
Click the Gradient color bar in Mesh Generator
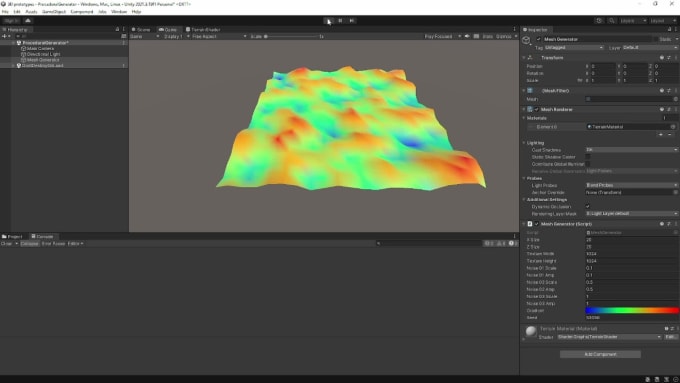[x=632, y=311]
